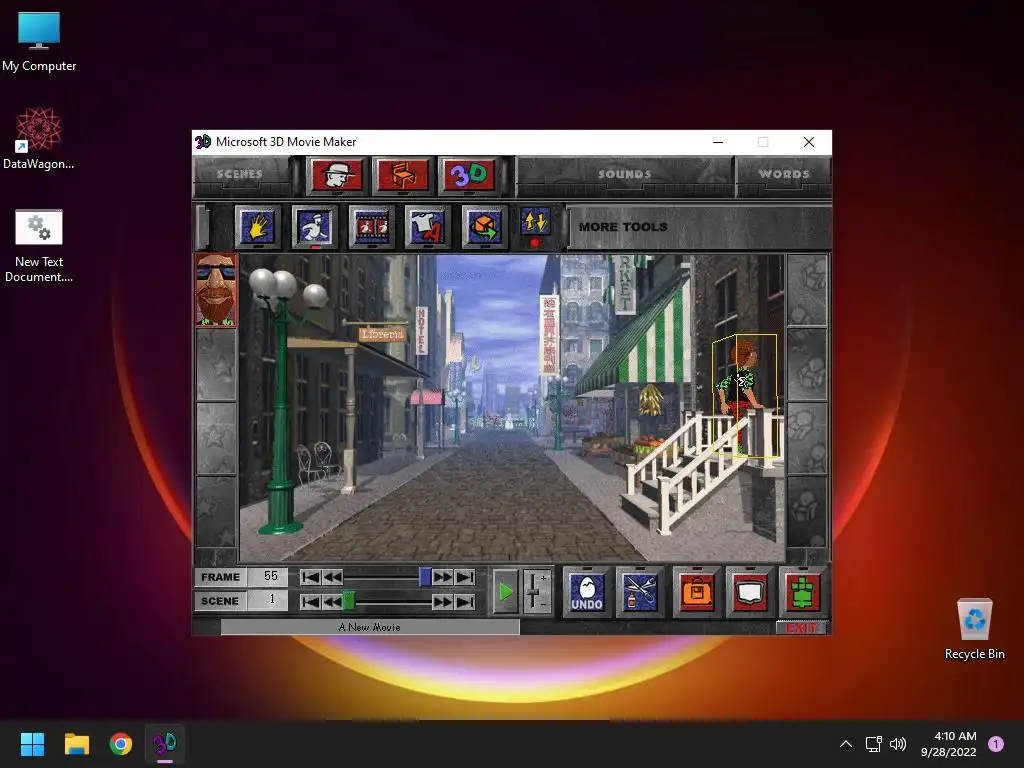Open the network icon in system tray
Viewport: 1024px width, 768px height.
874,744
